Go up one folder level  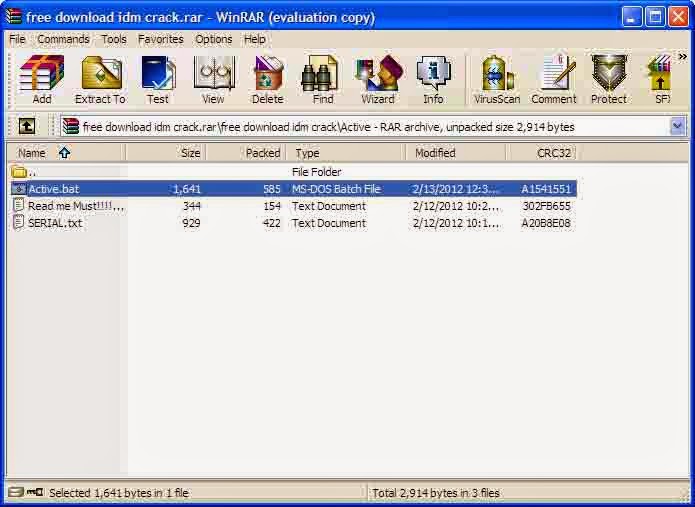[x=27, y=127]
